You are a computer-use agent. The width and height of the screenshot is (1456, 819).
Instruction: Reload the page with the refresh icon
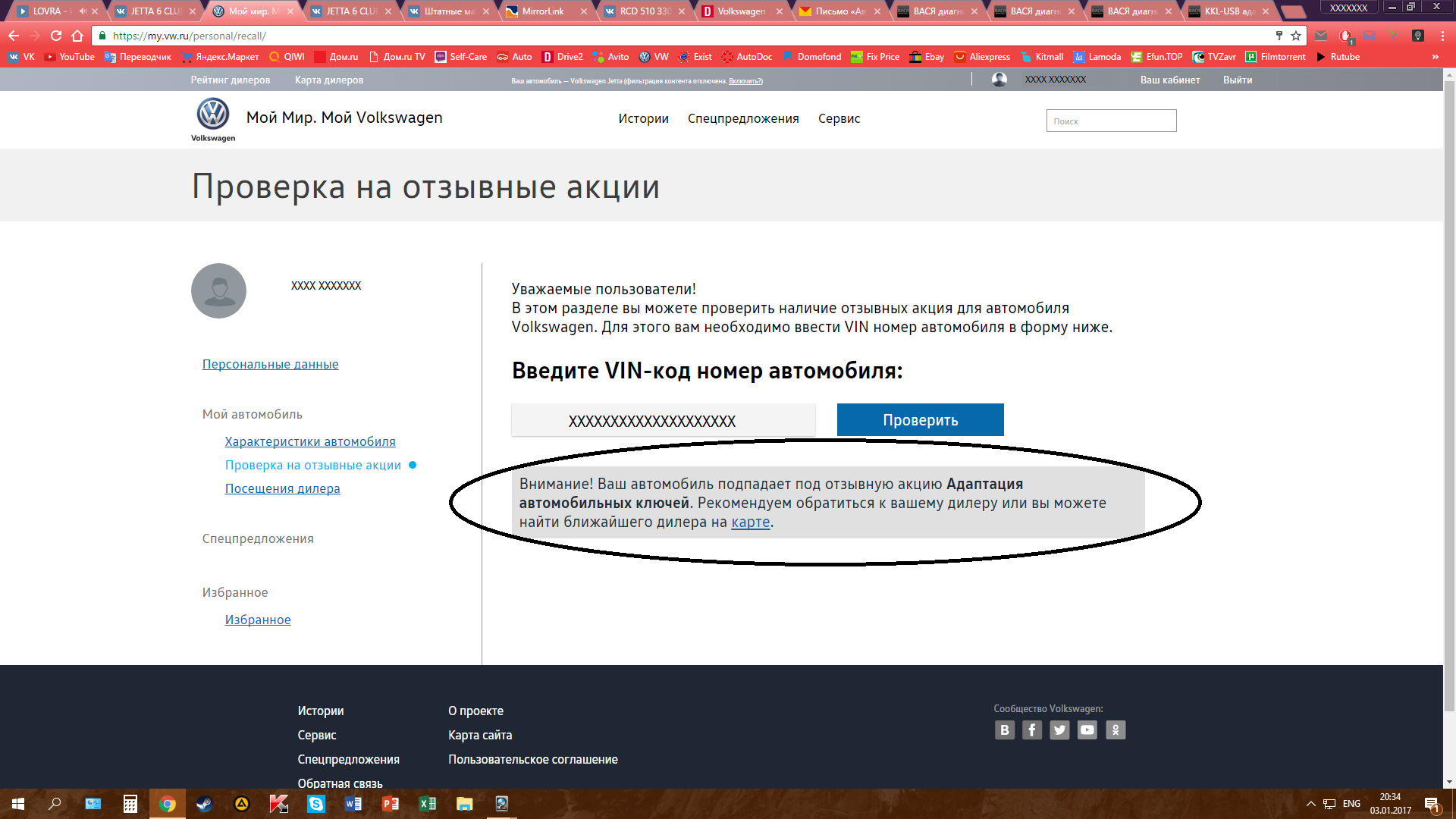(x=56, y=36)
